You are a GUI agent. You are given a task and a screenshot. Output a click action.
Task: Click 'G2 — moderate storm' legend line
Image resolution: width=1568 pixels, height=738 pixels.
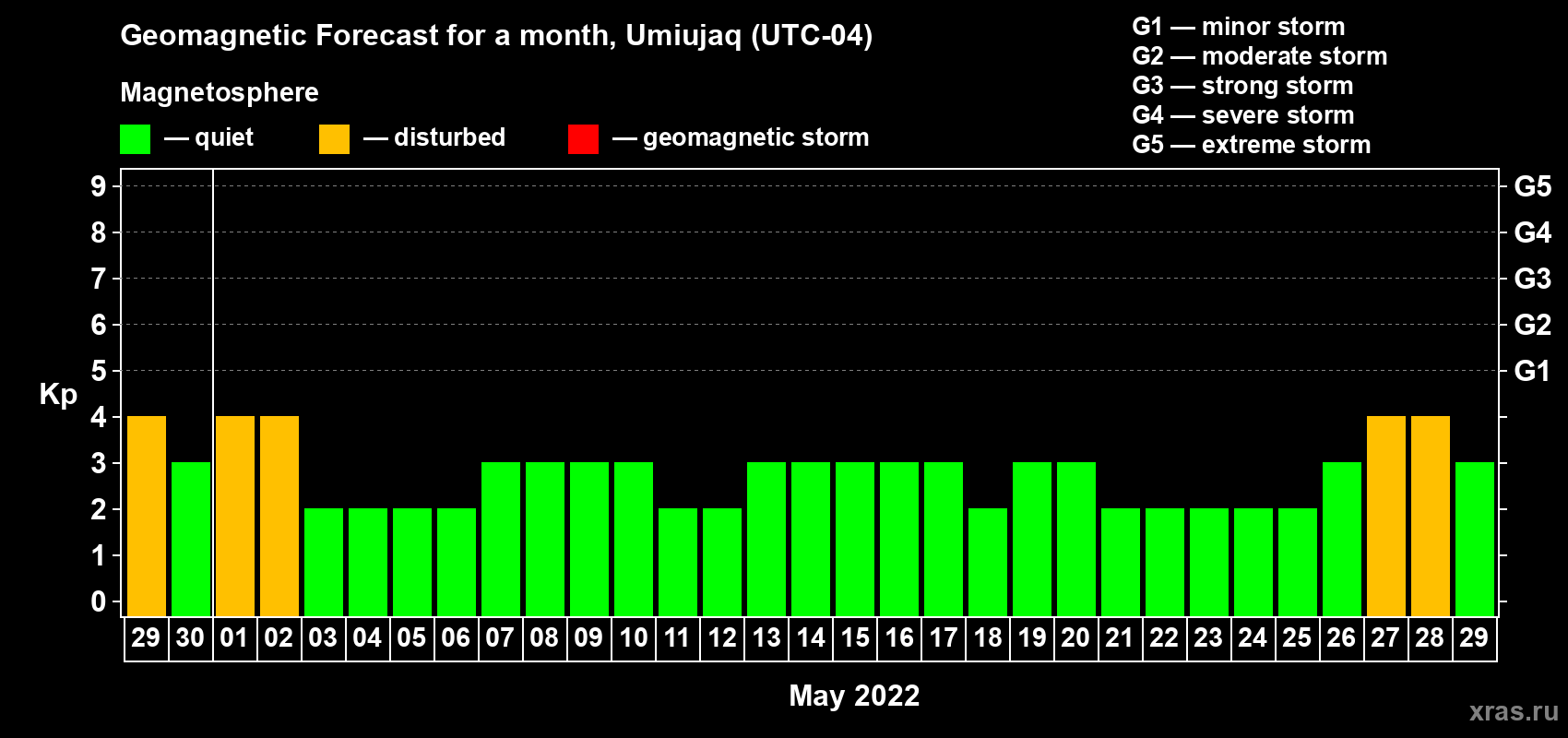1260,56
